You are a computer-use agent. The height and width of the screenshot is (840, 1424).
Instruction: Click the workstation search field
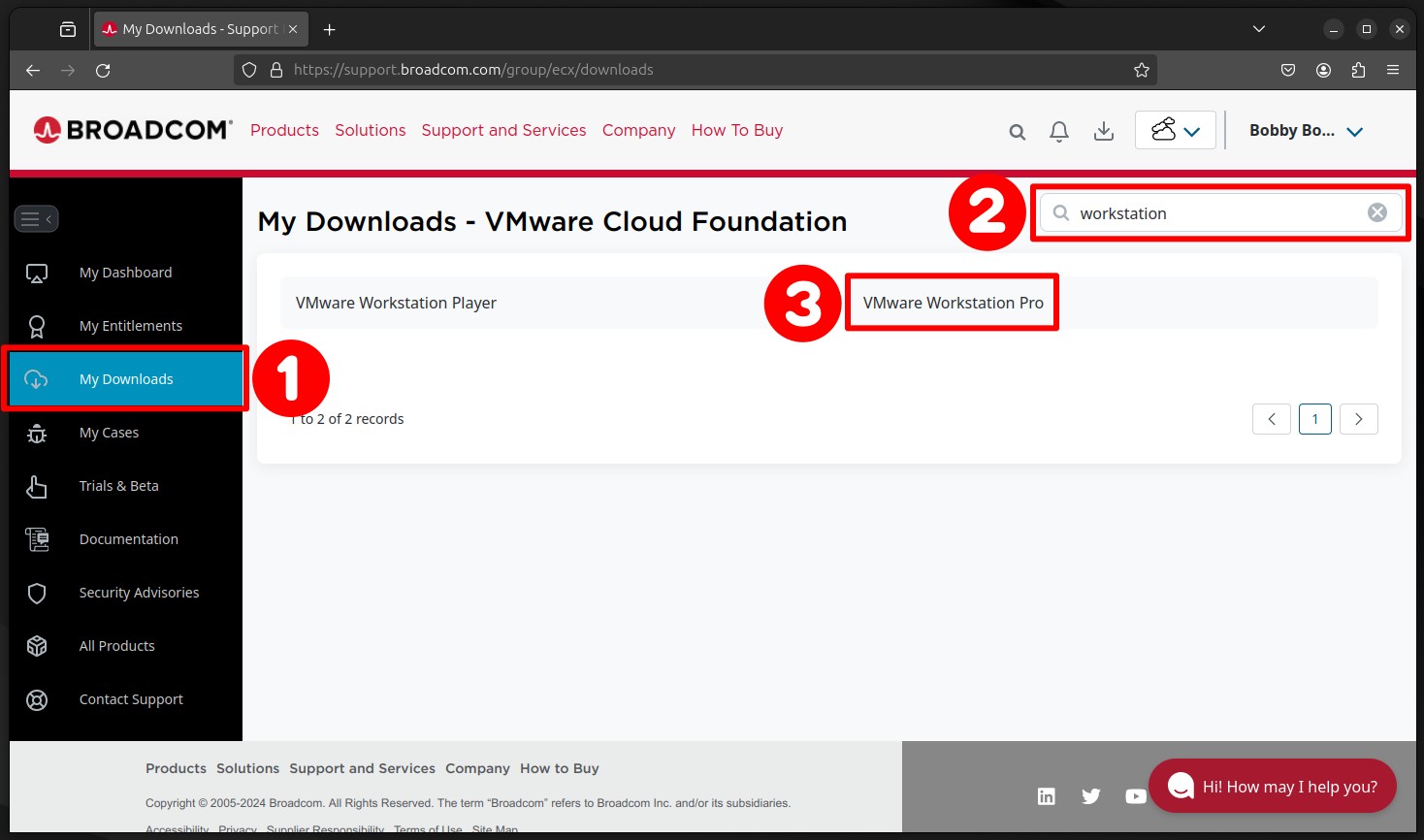1220,213
